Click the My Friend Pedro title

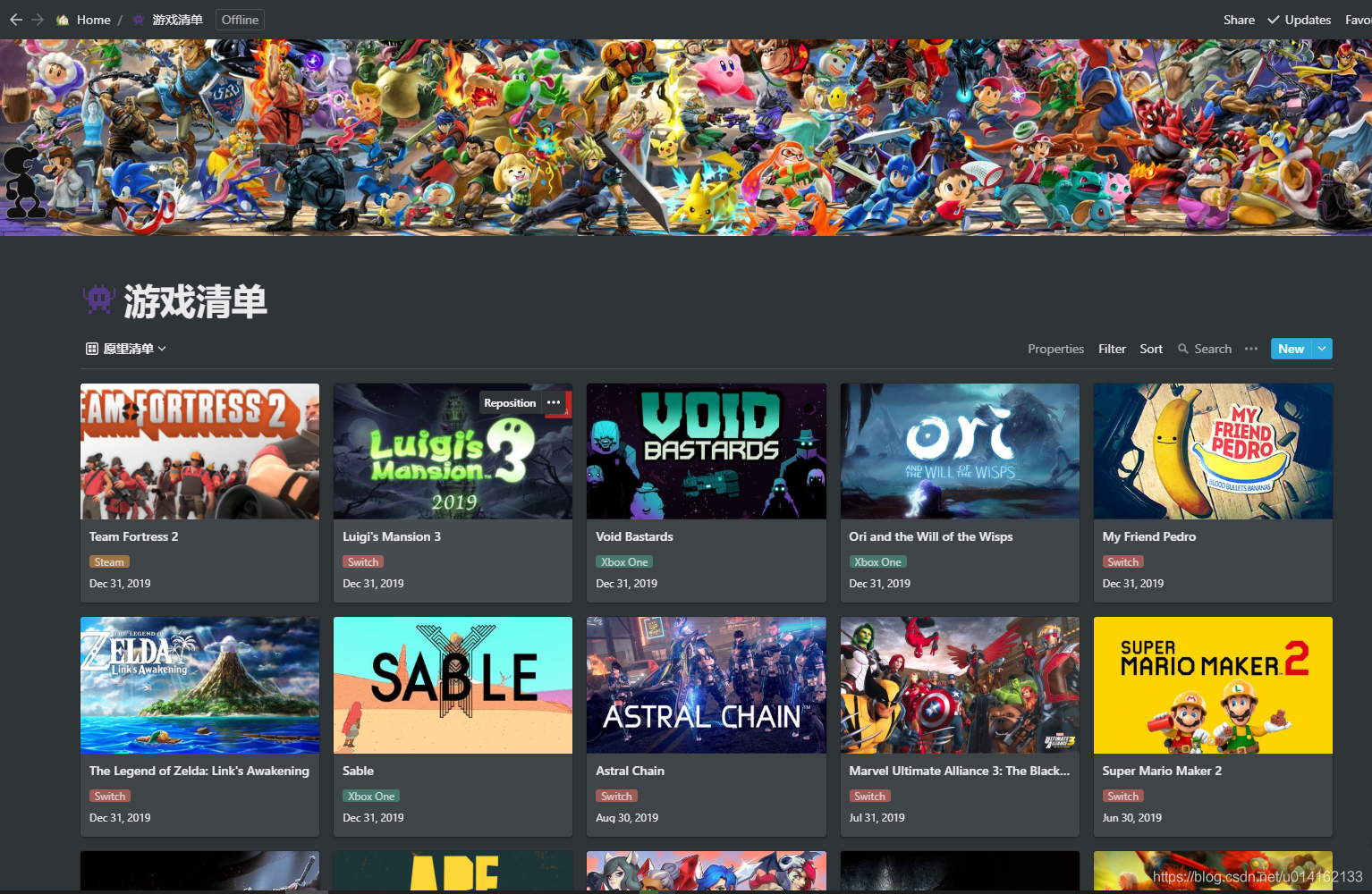tap(1148, 536)
